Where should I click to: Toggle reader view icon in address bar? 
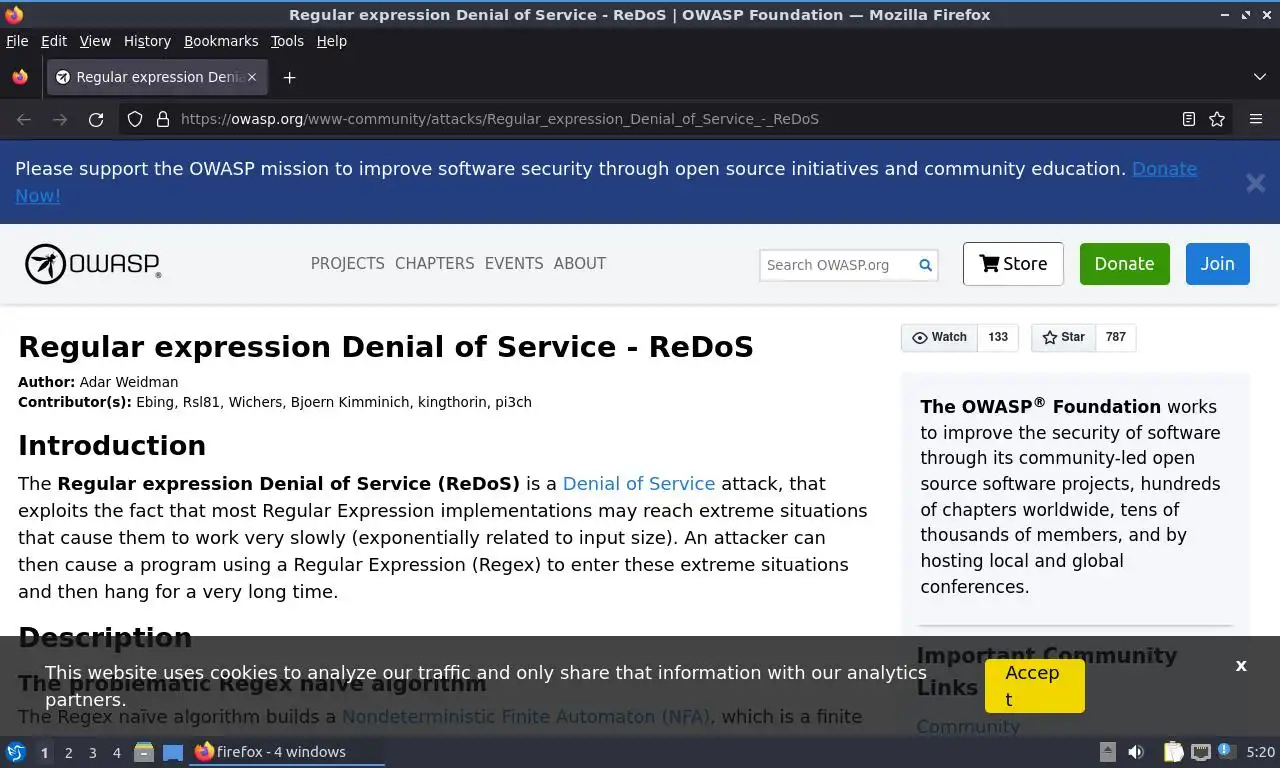coord(1188,119)
